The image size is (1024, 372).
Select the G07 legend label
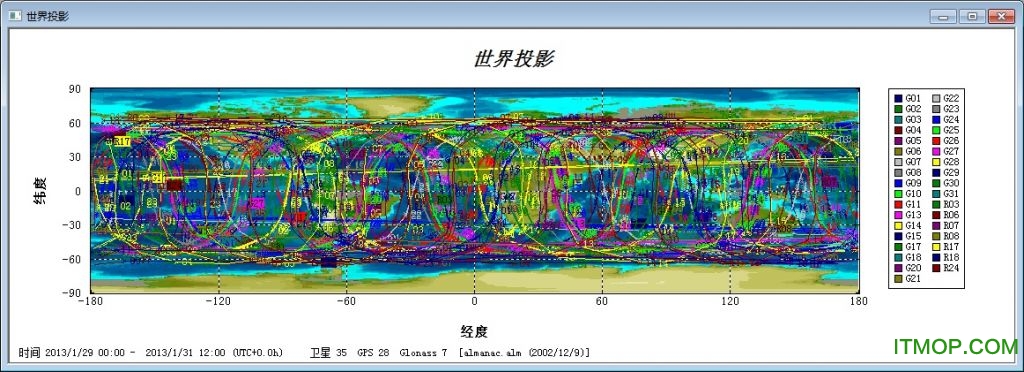click(913, 162)
